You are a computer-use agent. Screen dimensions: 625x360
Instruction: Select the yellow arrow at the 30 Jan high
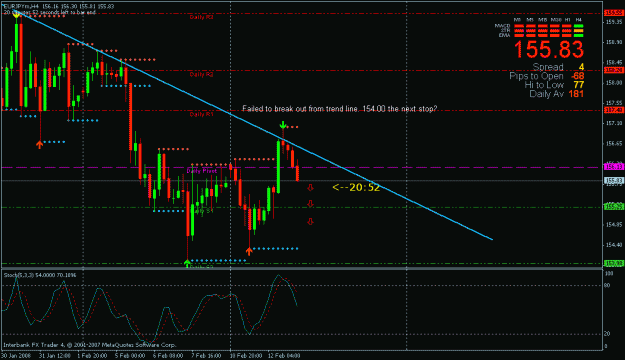coord(16,15)
